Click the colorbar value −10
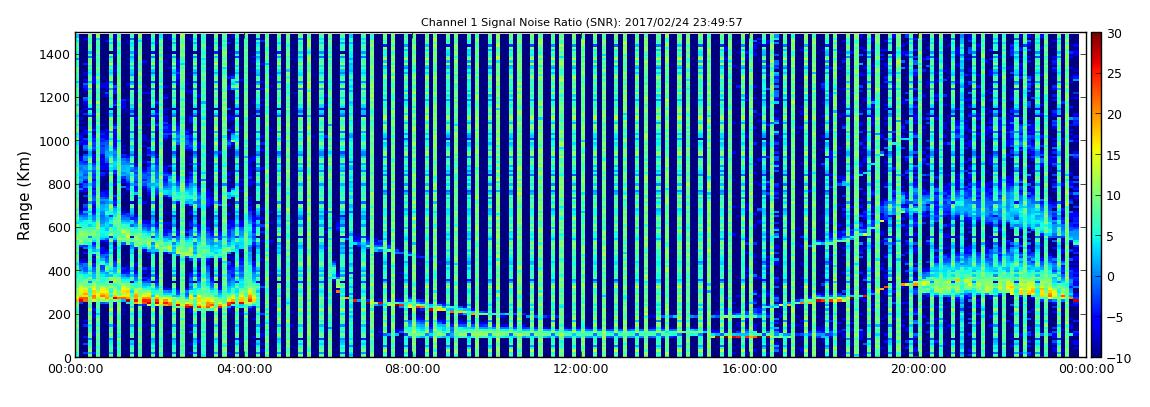 click(1117, 358)
